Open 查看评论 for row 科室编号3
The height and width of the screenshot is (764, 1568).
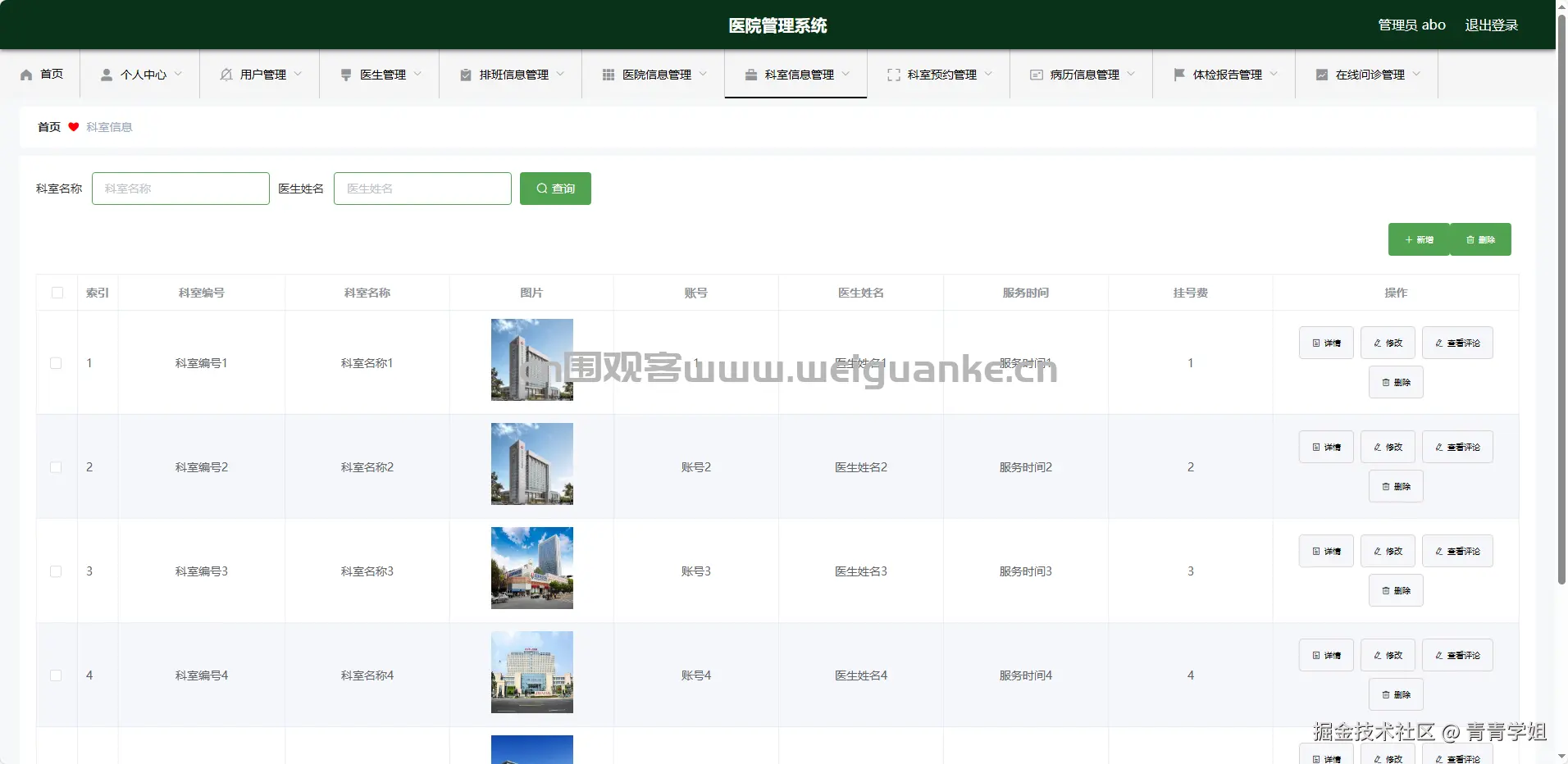click(x=1457, y=551)
